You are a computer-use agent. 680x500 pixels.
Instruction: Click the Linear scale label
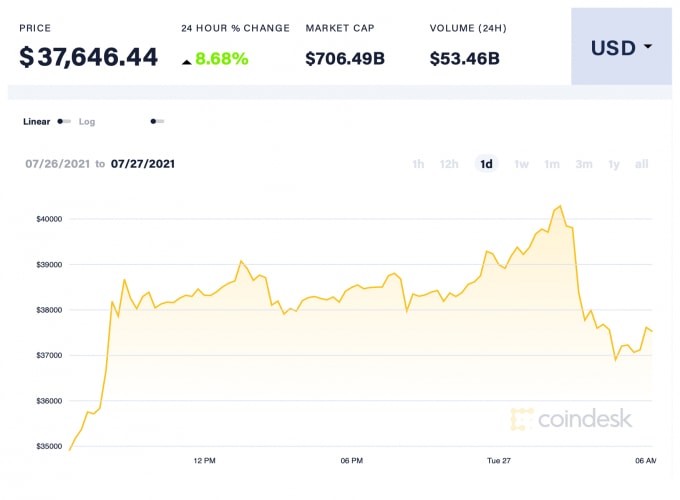pyautogui.click(x=36, y=121)
